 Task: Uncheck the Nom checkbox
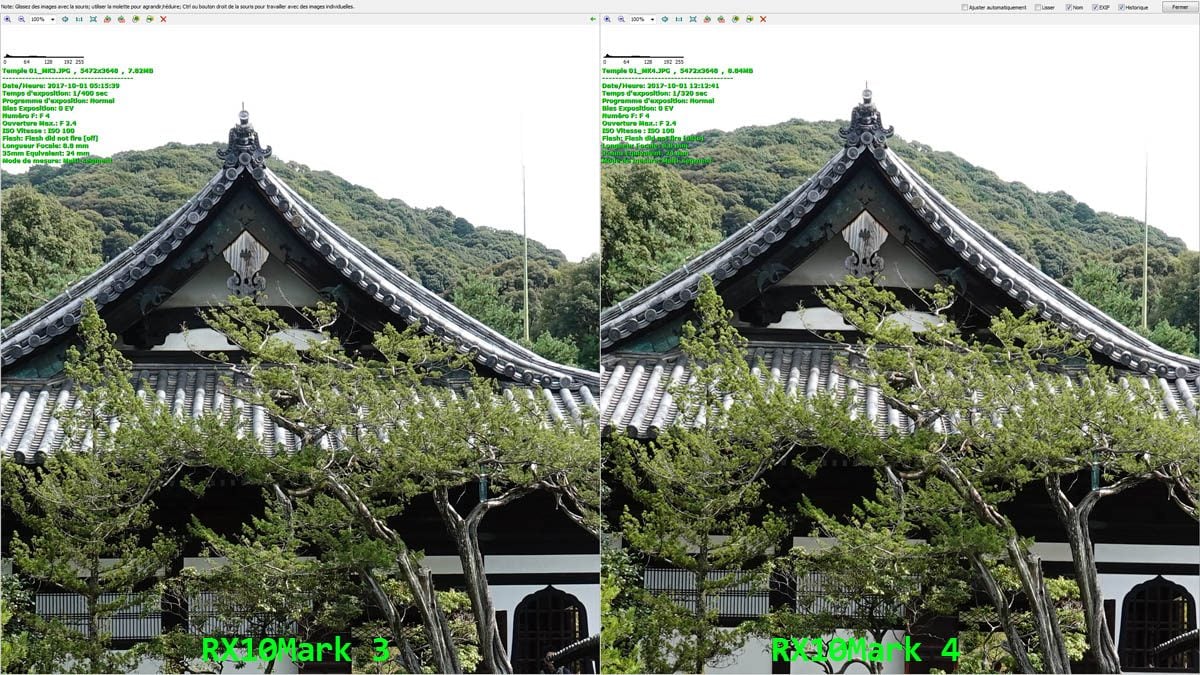[1069, 7]
